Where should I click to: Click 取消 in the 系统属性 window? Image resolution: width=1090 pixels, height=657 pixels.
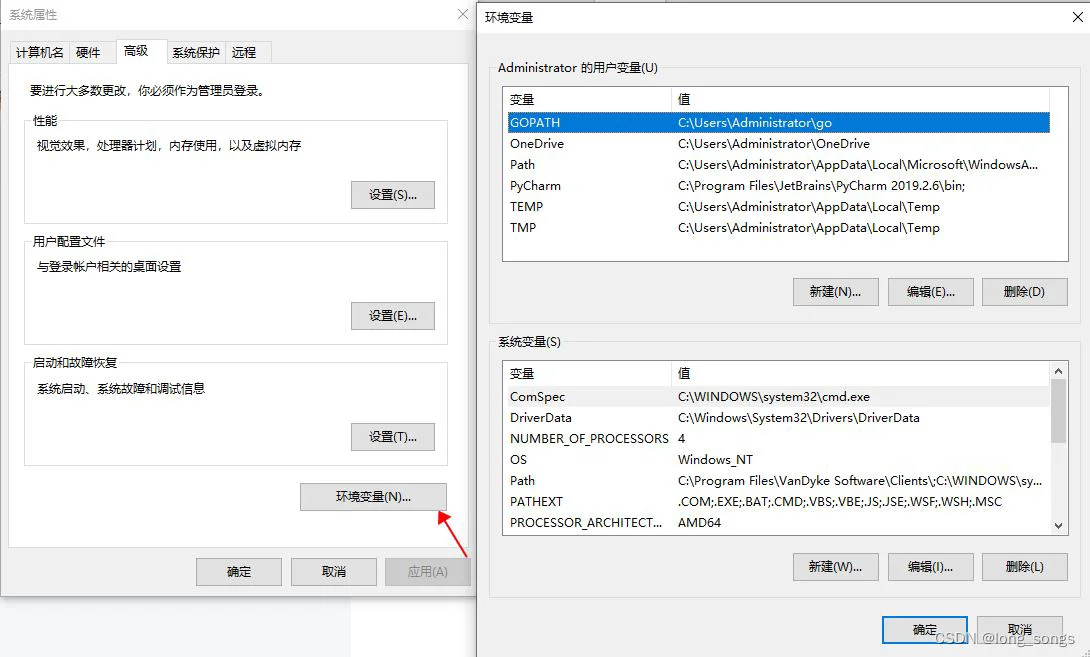click(x=334, y=571)
